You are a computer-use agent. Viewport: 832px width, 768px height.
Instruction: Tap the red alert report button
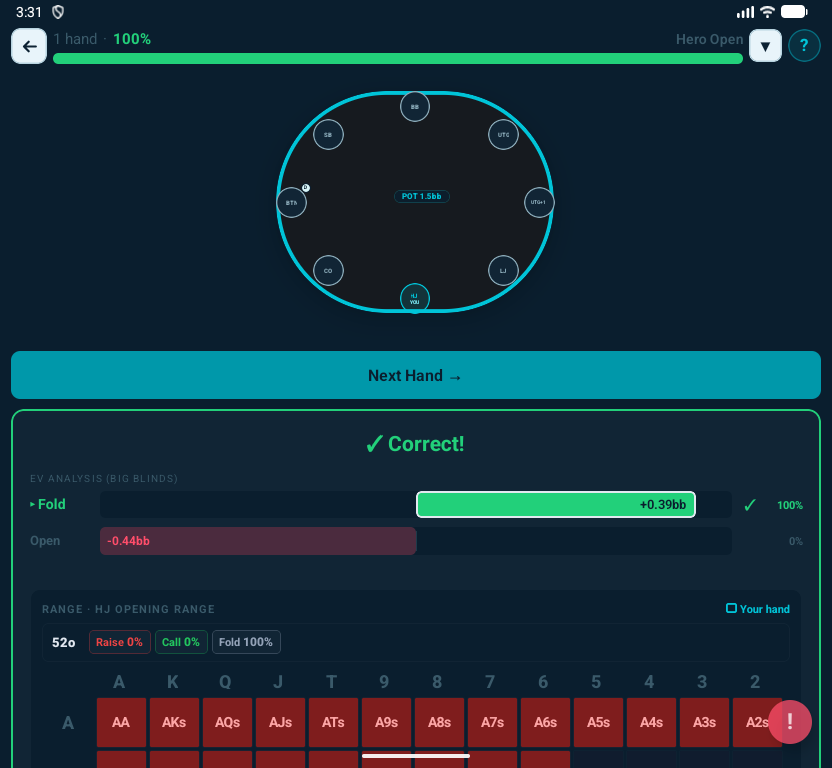pos(790,722)
